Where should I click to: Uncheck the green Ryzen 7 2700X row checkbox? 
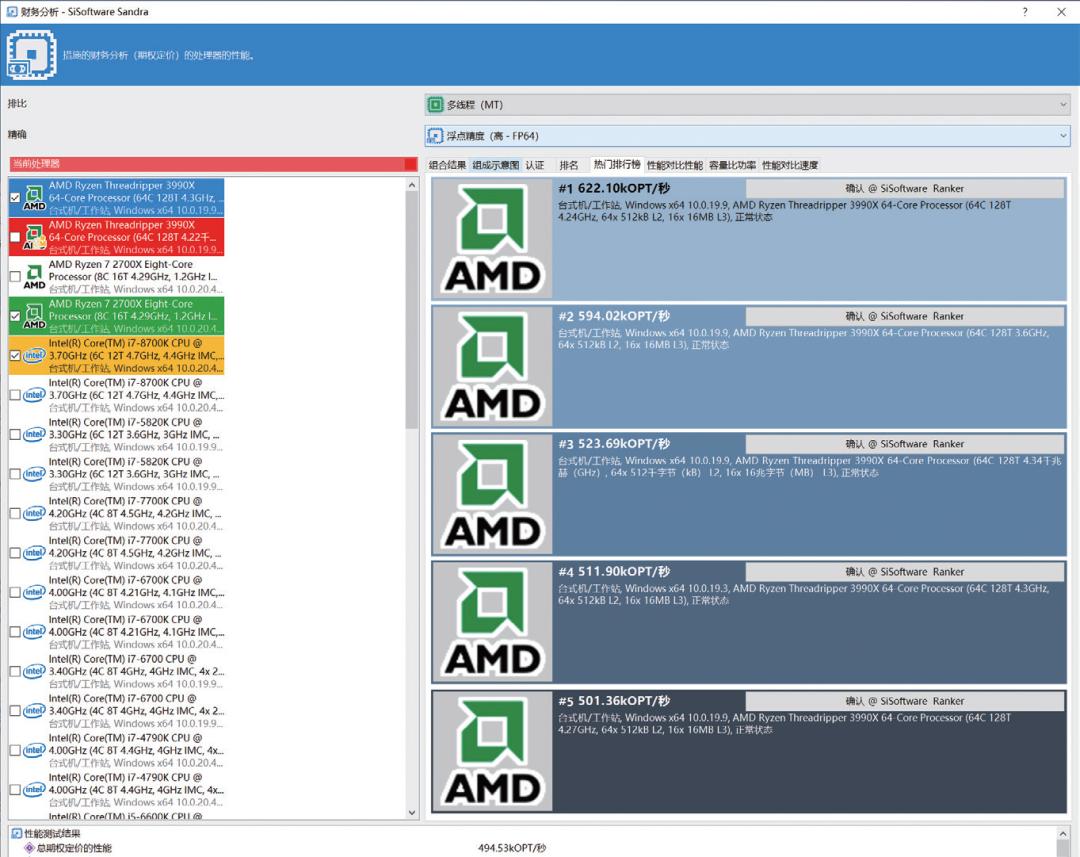[15, 316]
